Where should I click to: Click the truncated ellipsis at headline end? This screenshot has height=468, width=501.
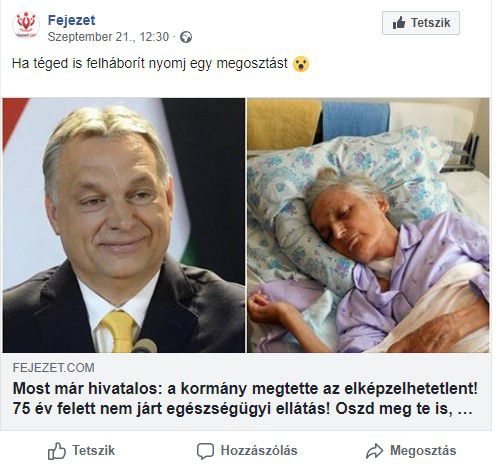tap(465, 410)
